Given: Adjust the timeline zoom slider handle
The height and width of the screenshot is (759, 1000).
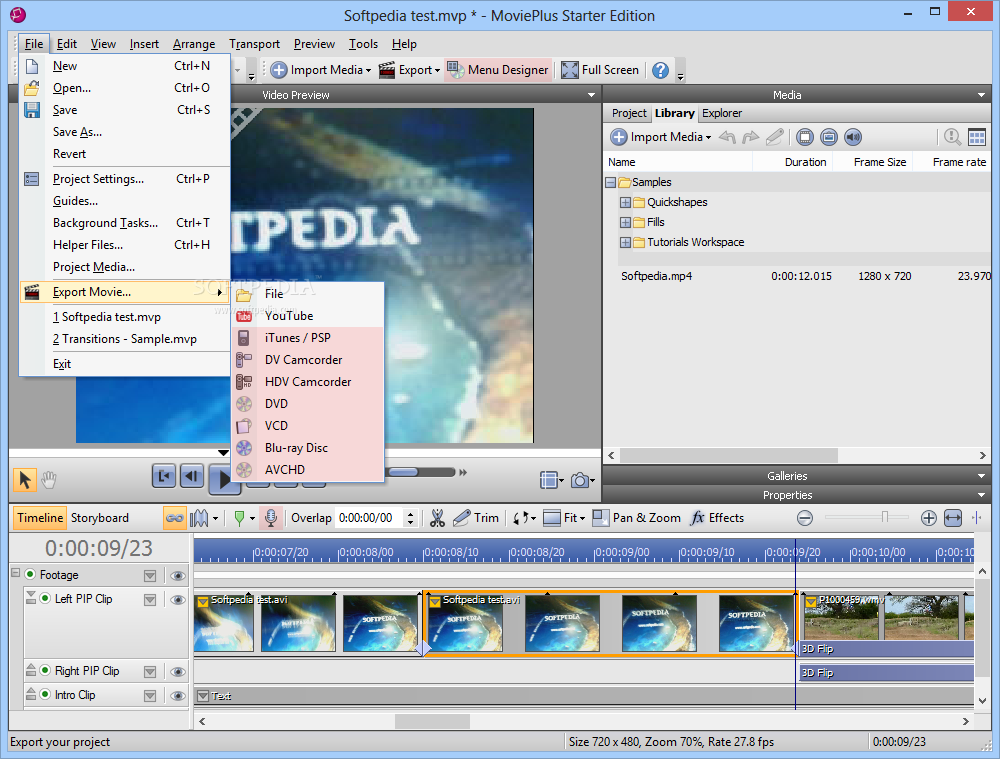Looking at the screenshot, I should click(885, 517).
